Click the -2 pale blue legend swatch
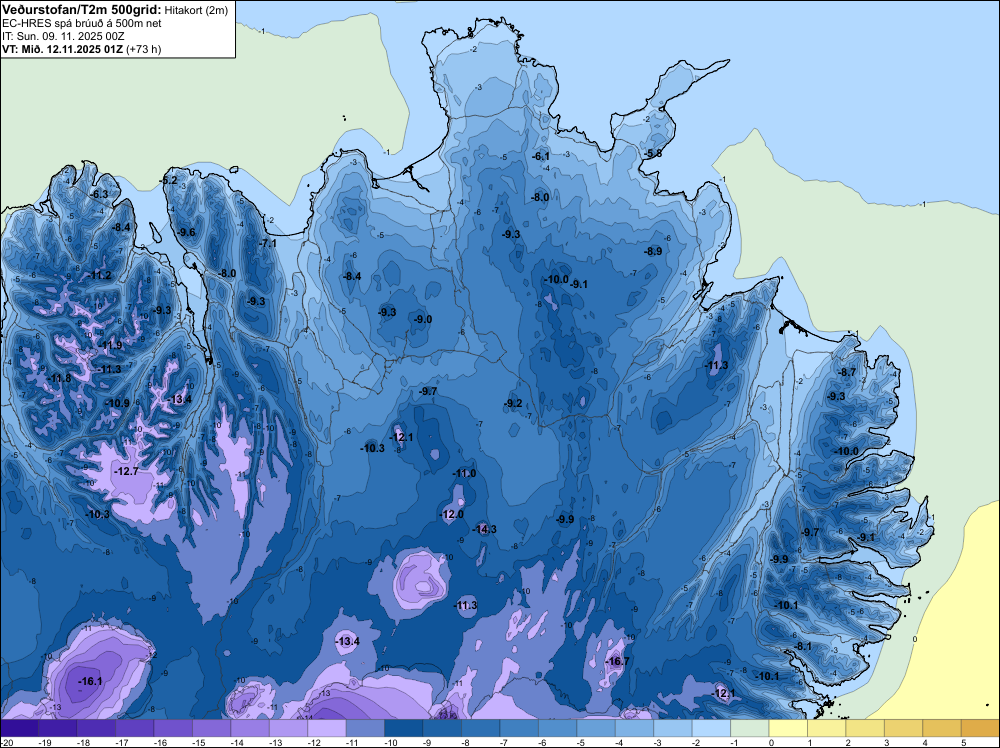The image size is (1000, 748). click(x=712, y=728)
